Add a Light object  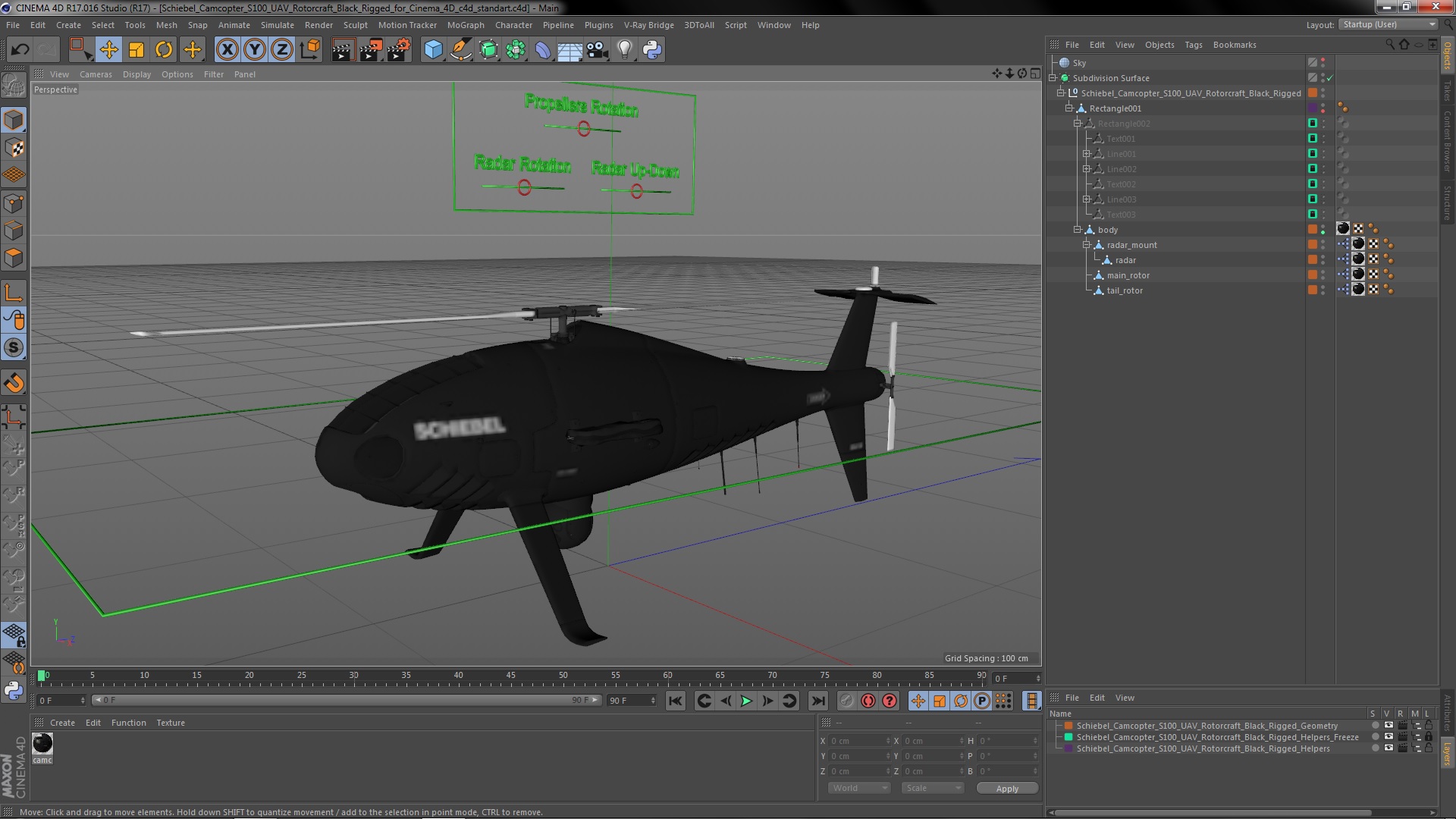coord(624,50)
